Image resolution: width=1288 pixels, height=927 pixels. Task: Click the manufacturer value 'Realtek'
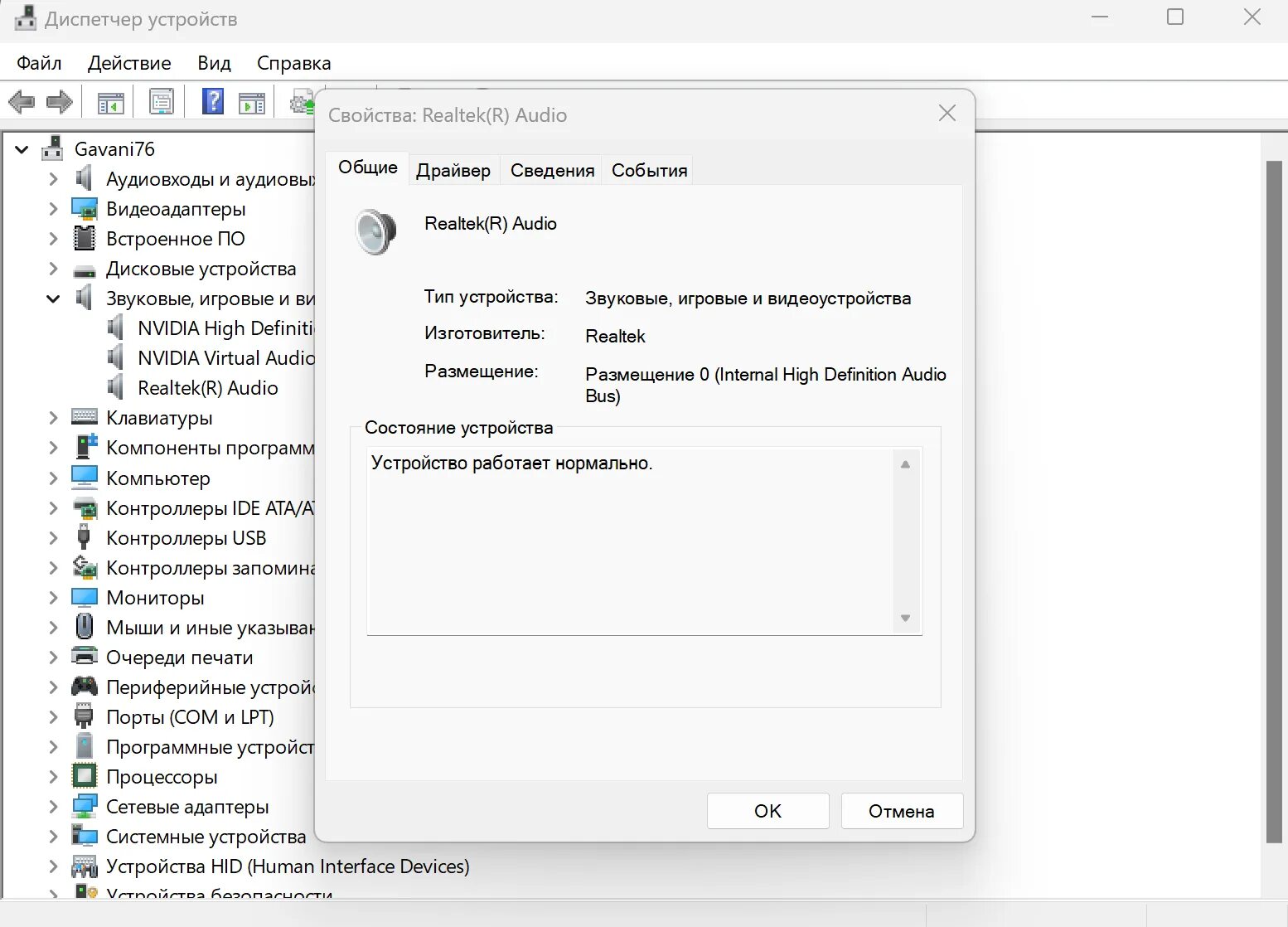click(615, 336)
